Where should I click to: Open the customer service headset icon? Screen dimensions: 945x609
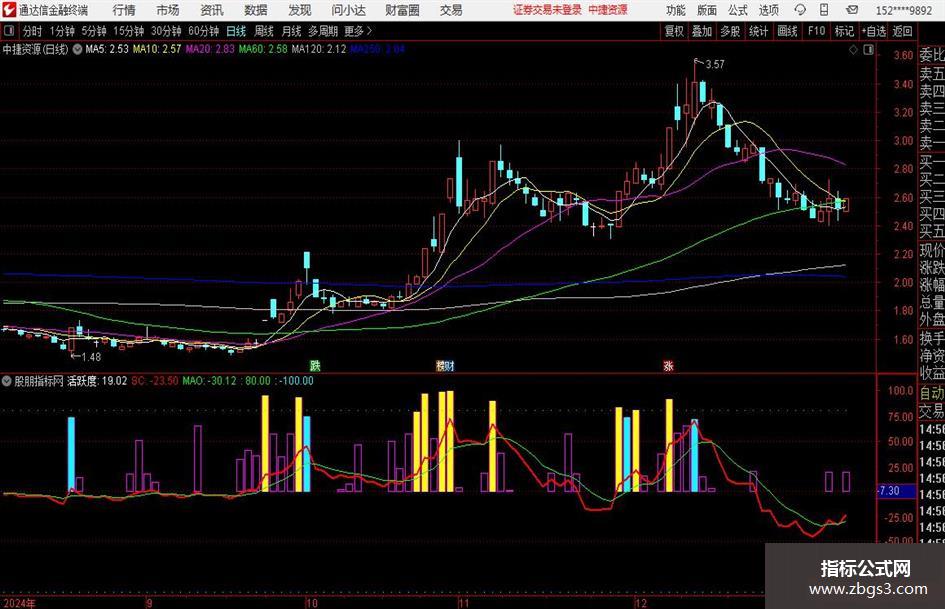(x=800, y=10)
